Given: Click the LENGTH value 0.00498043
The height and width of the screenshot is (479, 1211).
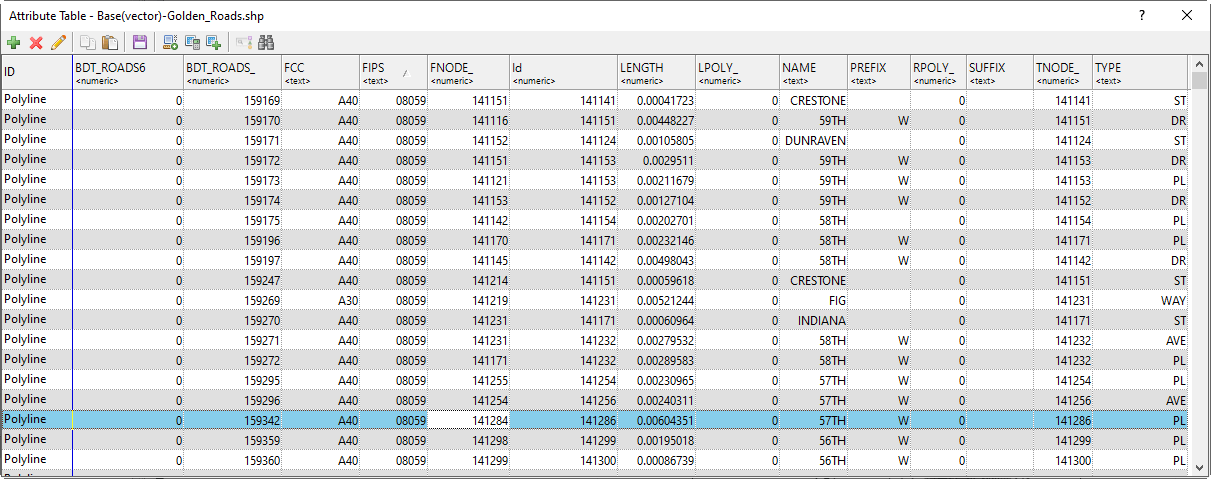Looking at the screenshot, I should 656,260.
